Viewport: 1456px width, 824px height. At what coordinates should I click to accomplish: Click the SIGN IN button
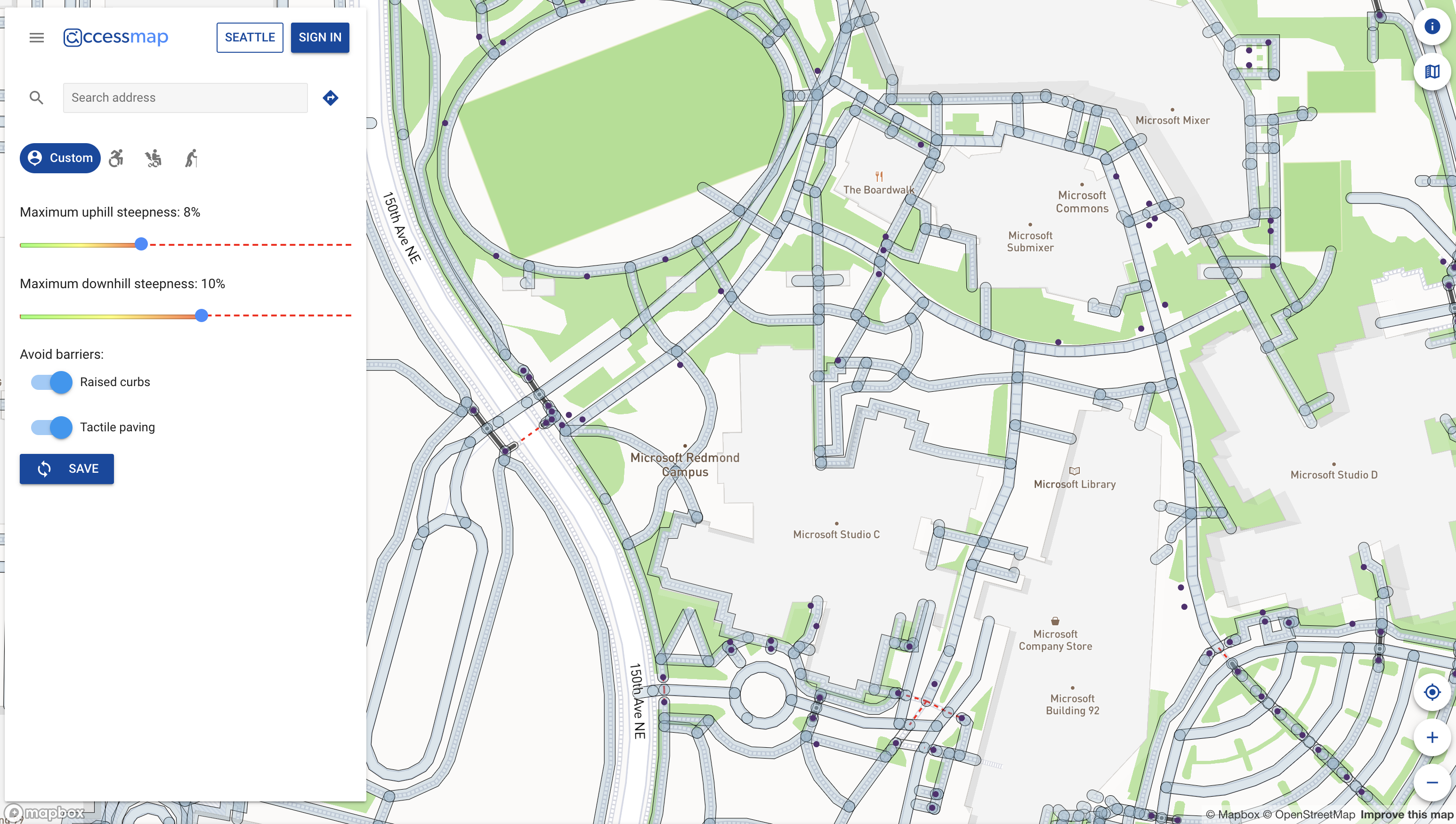click(x=320, y=37)
